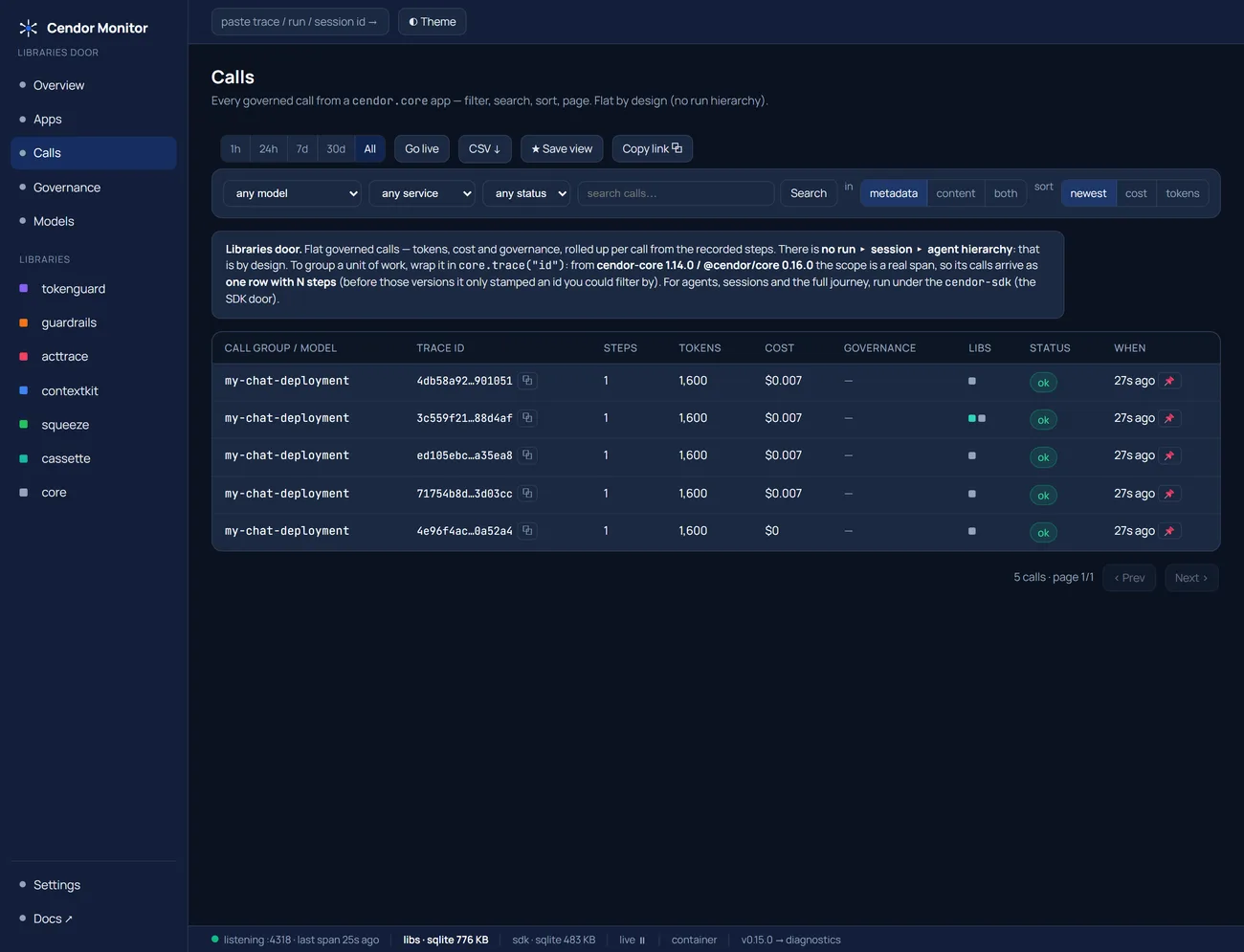The height and width of the screenshot is (952, 1244).
Task: Open the Docs external link
Action: point(94,919)
